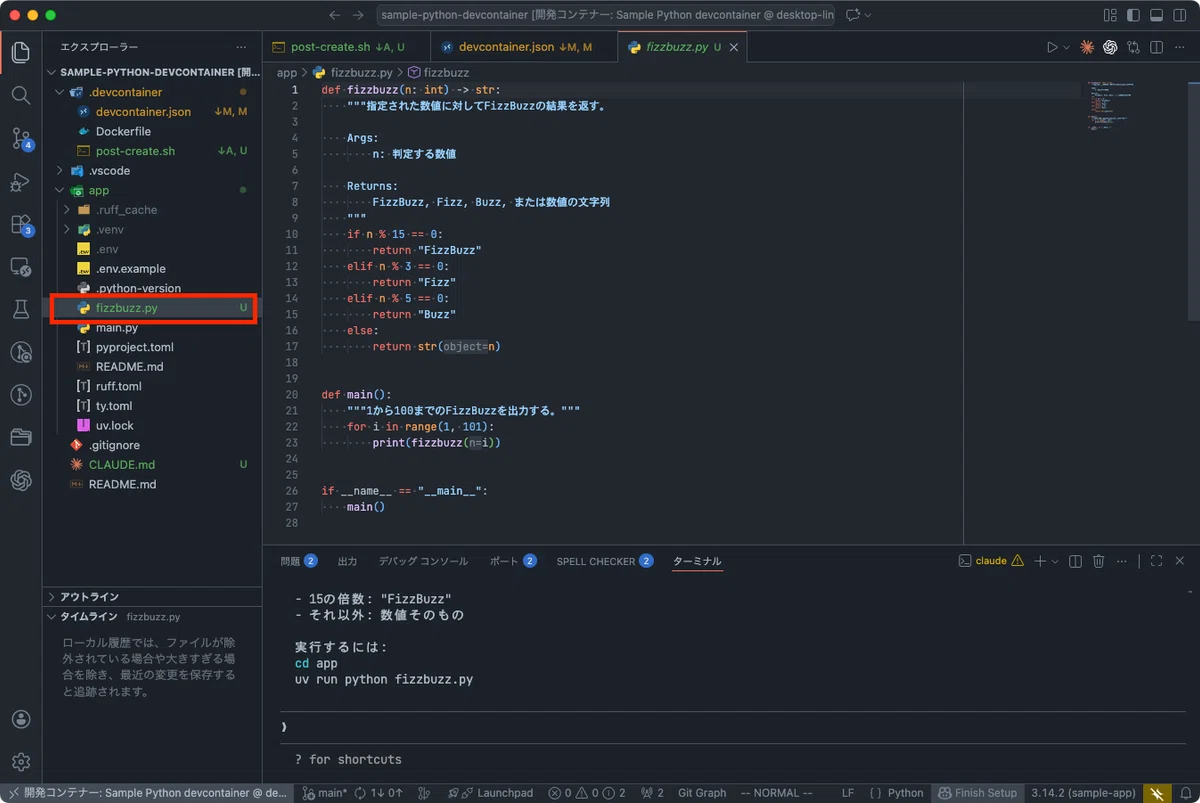1200x803 pixels.
Task: Open Customize Layout icon in title bar
Action: tap(1110, 15)
